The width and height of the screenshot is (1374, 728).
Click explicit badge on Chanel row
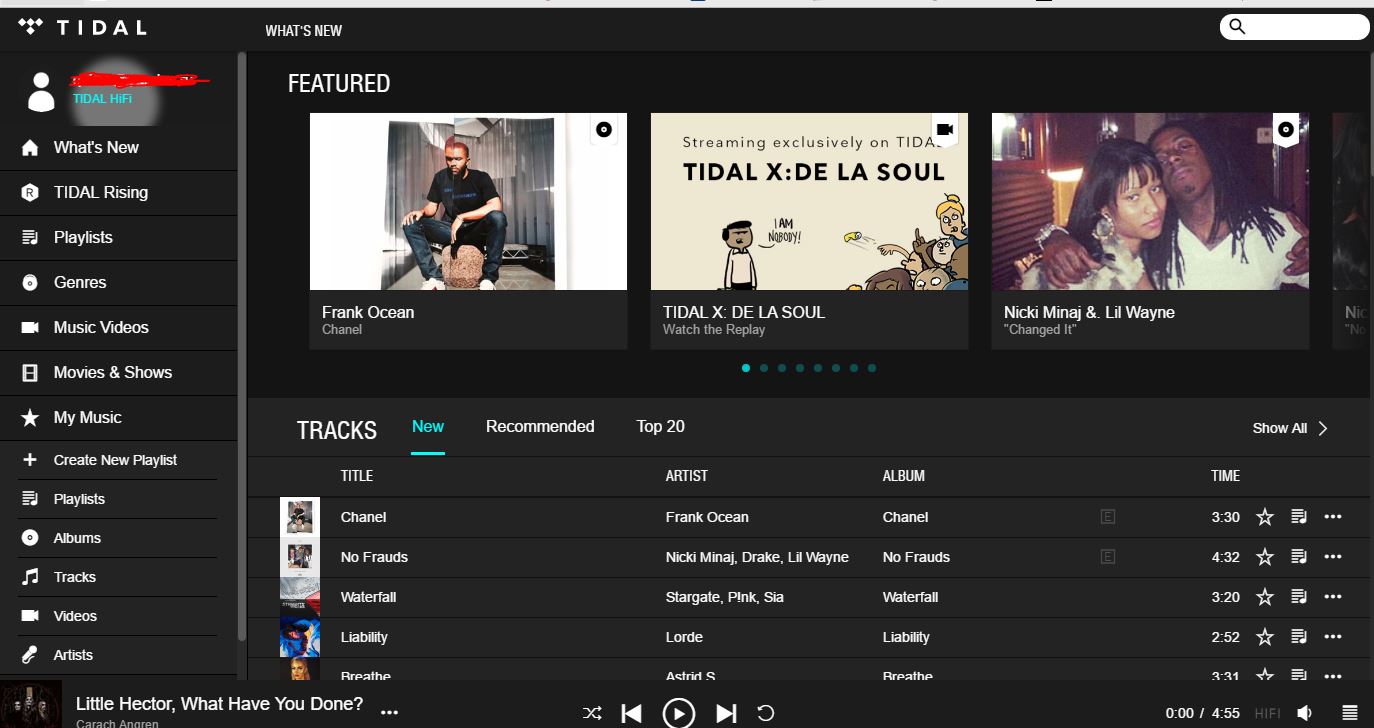[1108, 517]
